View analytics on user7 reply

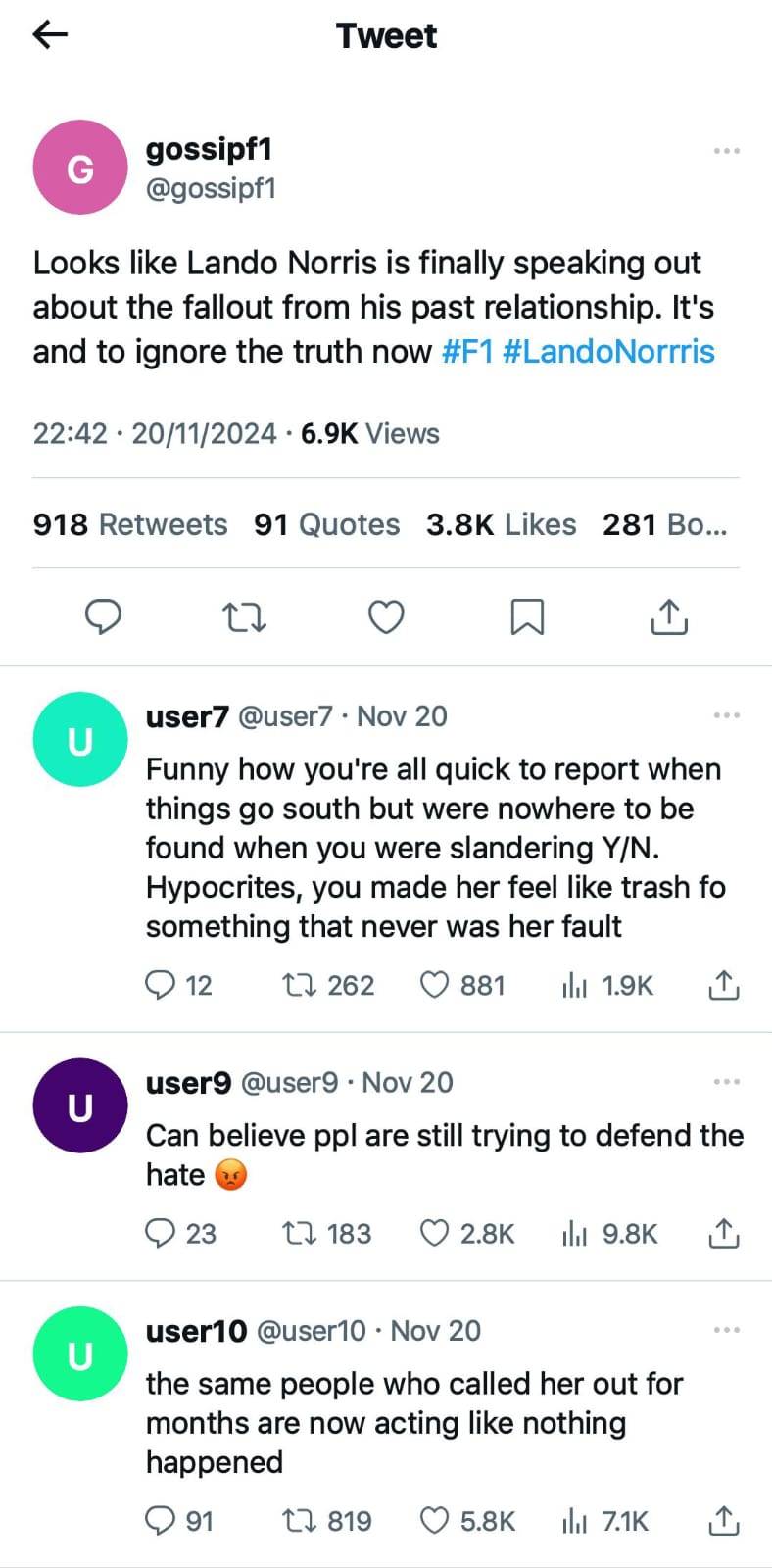[x=574, y=985]
